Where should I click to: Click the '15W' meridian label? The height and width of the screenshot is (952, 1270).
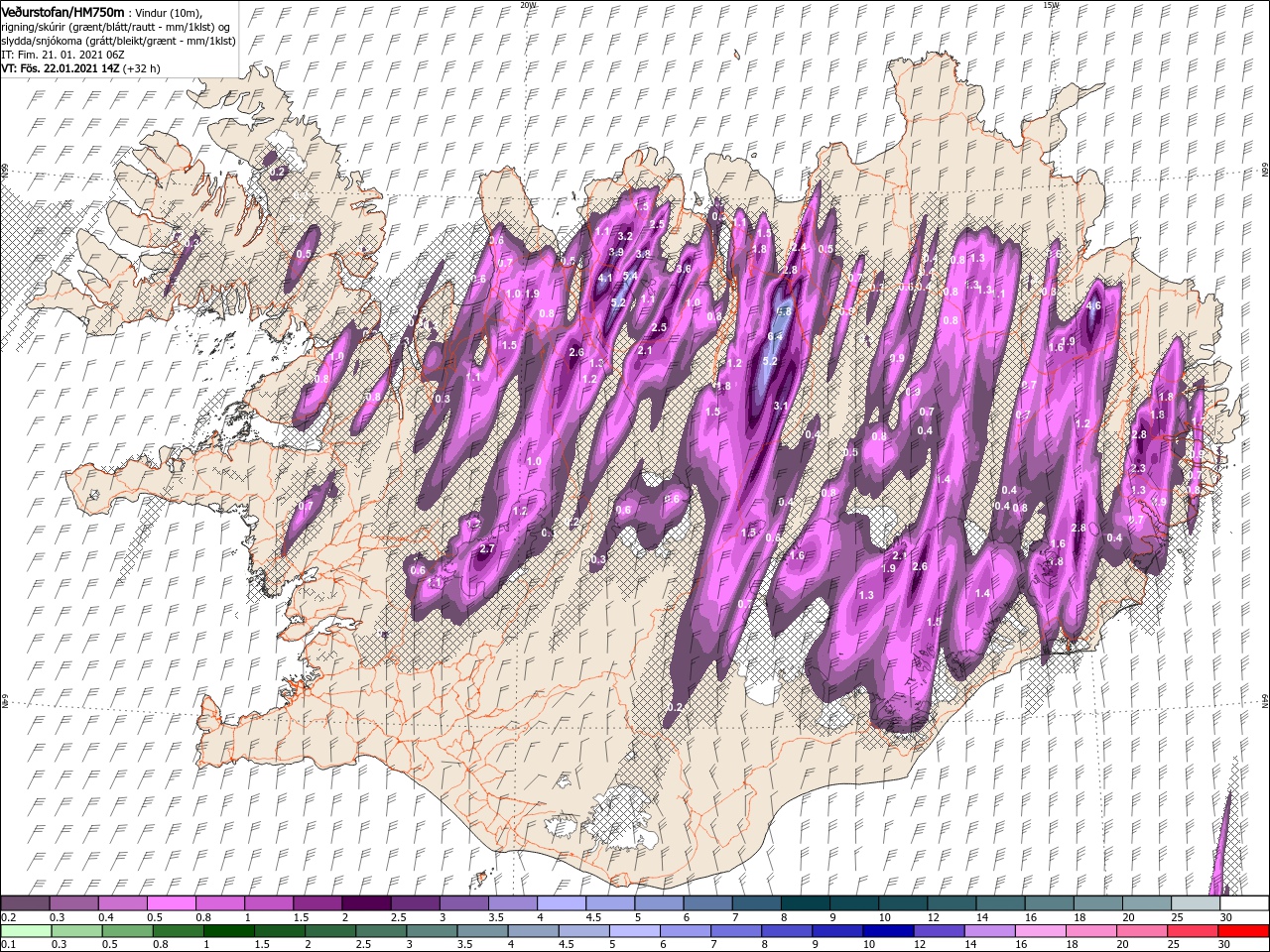pos(1050,5)
